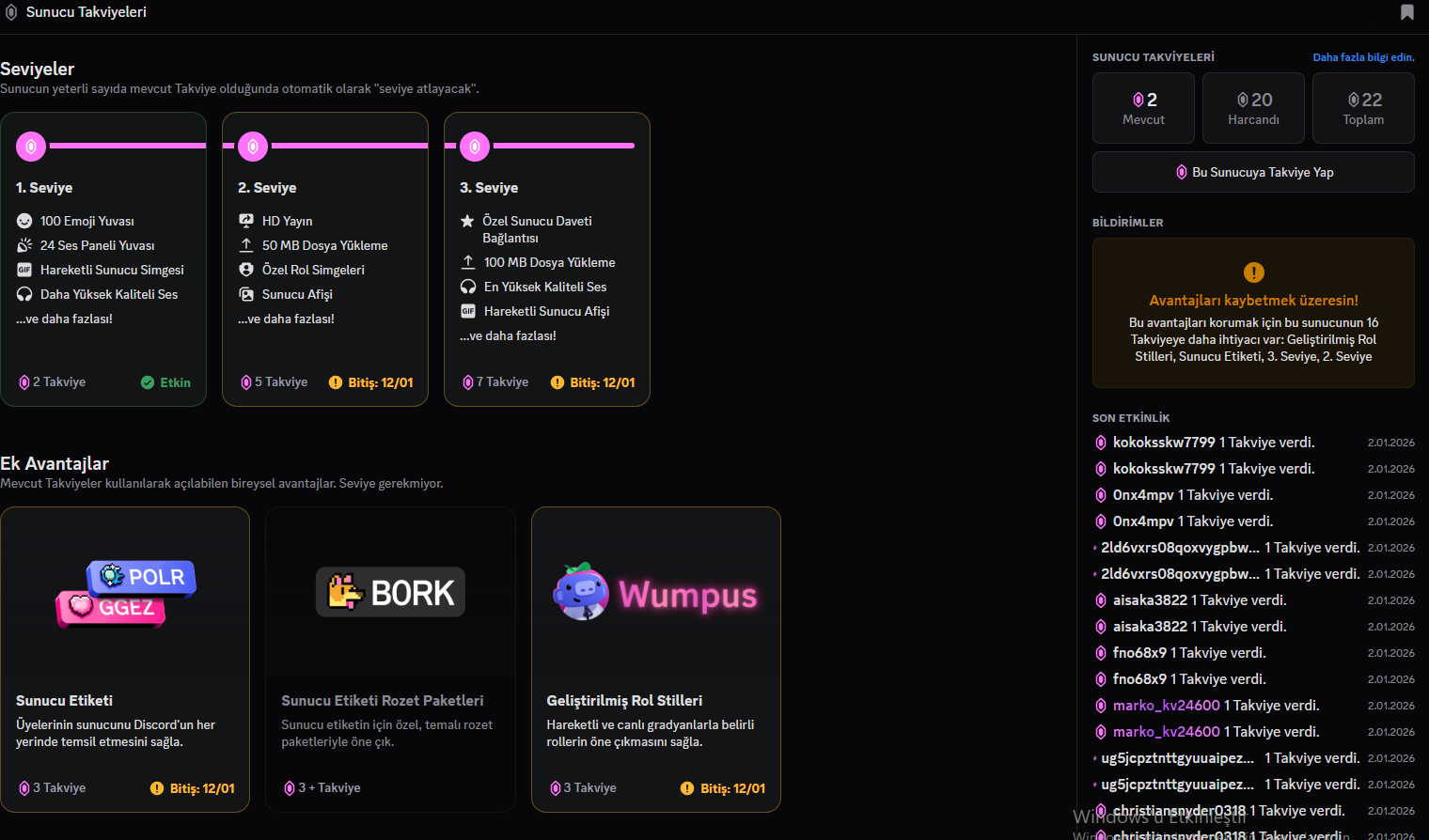Click the Sunucu Etiketi Rozet Paketleri title
Screen dimensions: 1429x840
[383, 701]
